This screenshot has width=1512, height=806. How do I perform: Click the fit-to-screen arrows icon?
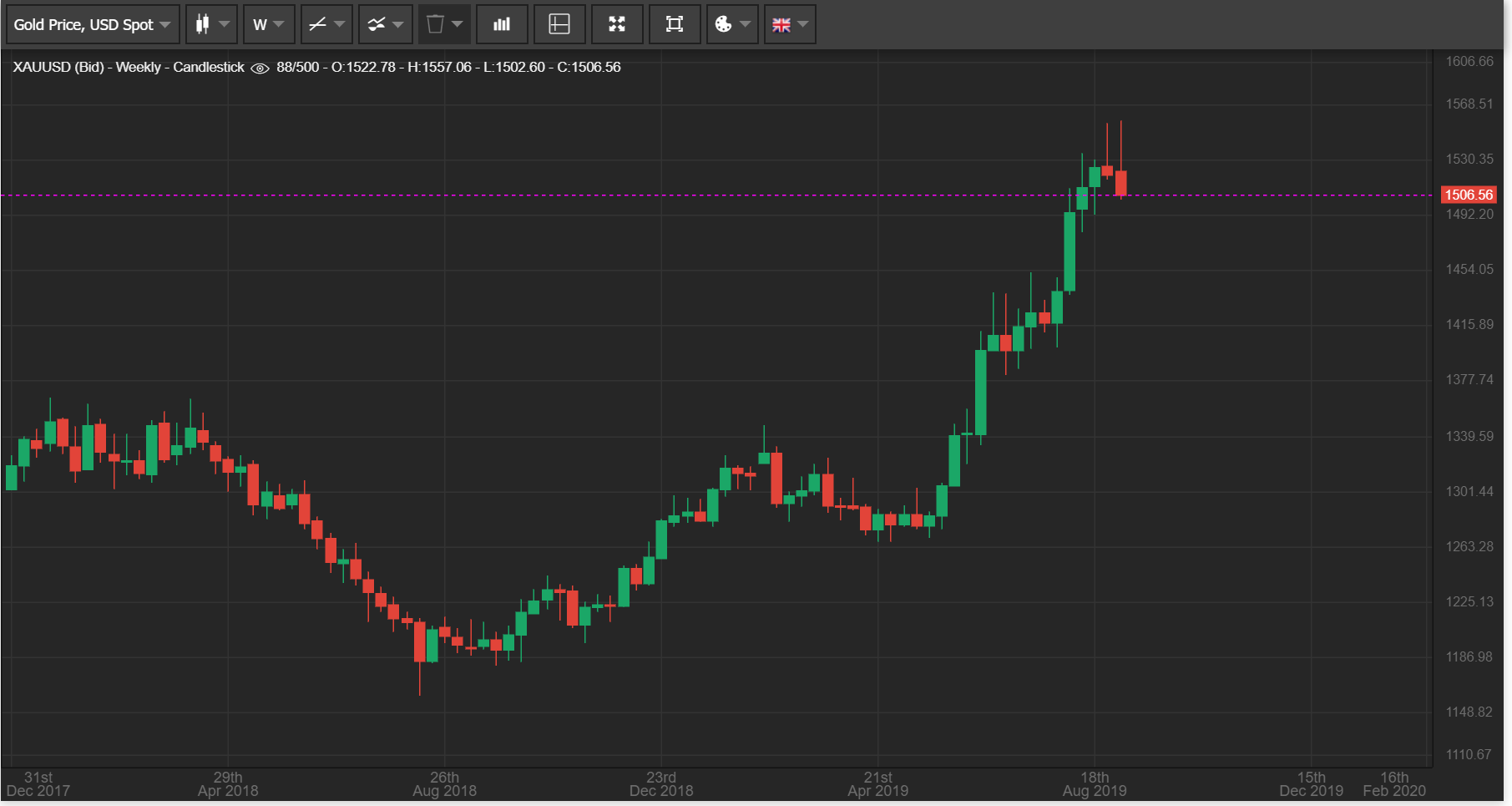617,25
